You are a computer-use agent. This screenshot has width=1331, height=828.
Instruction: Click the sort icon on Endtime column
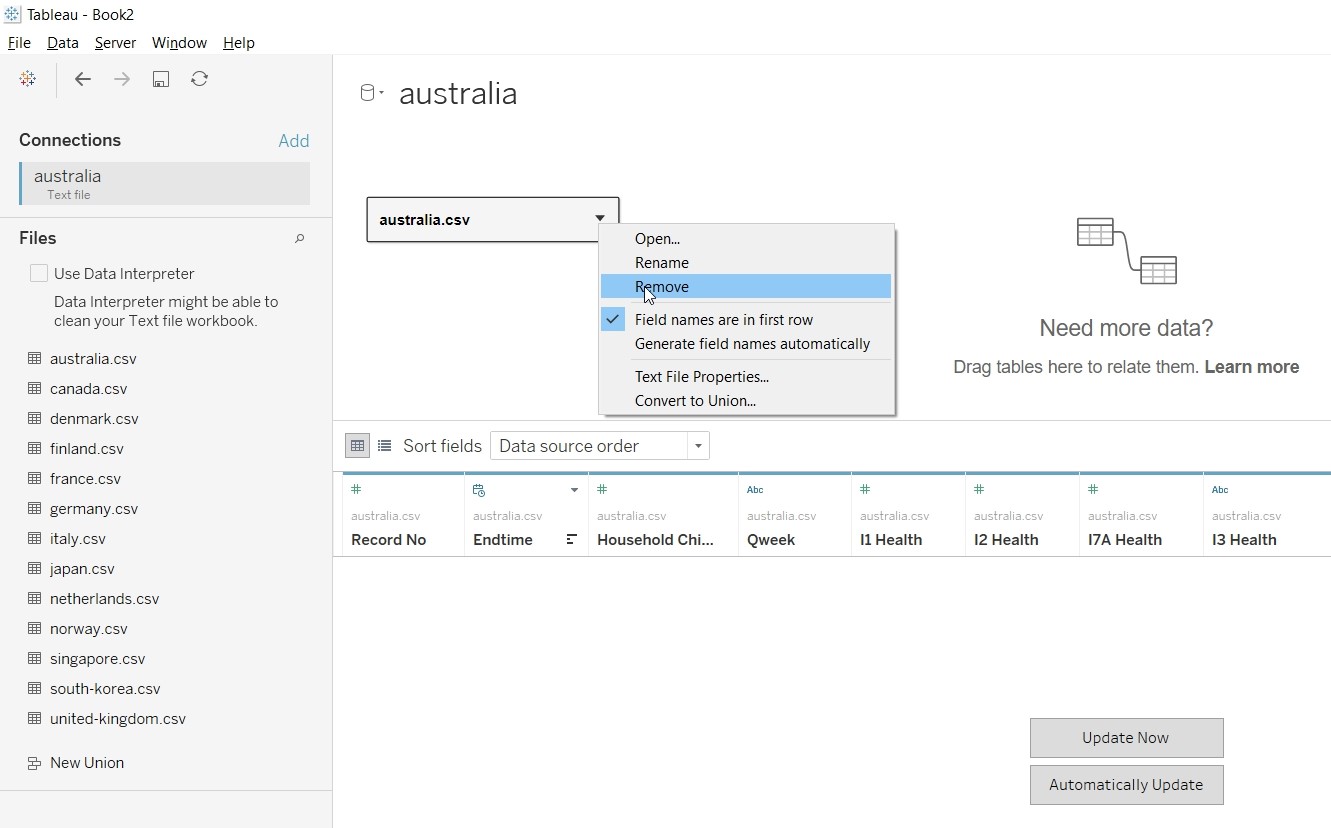coord(572,540)
